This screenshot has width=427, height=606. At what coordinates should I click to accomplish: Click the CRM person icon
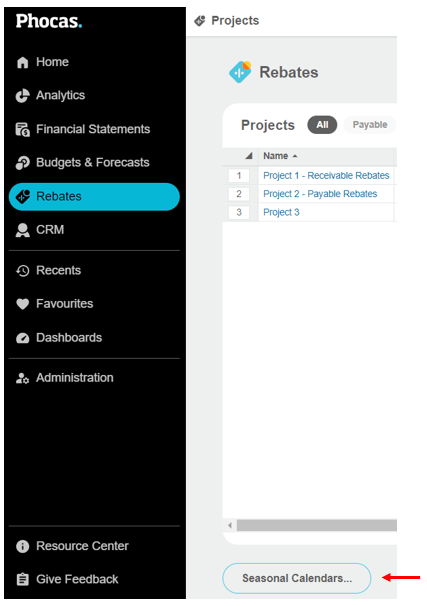pos(22,230)
